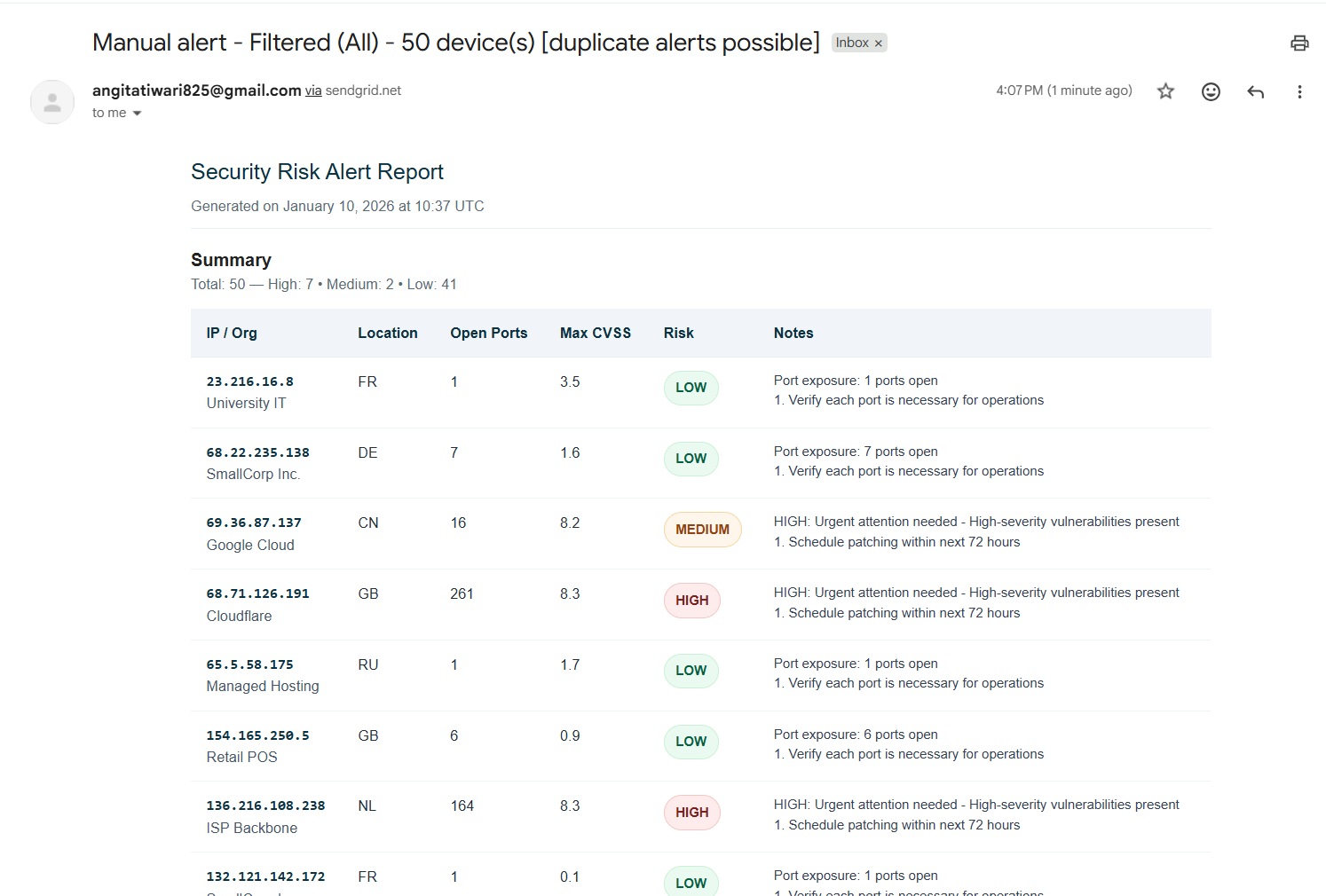Click the MEDIUM risk badge for Google Cloud
1326x896 pixels.
[x=702, y=530]
